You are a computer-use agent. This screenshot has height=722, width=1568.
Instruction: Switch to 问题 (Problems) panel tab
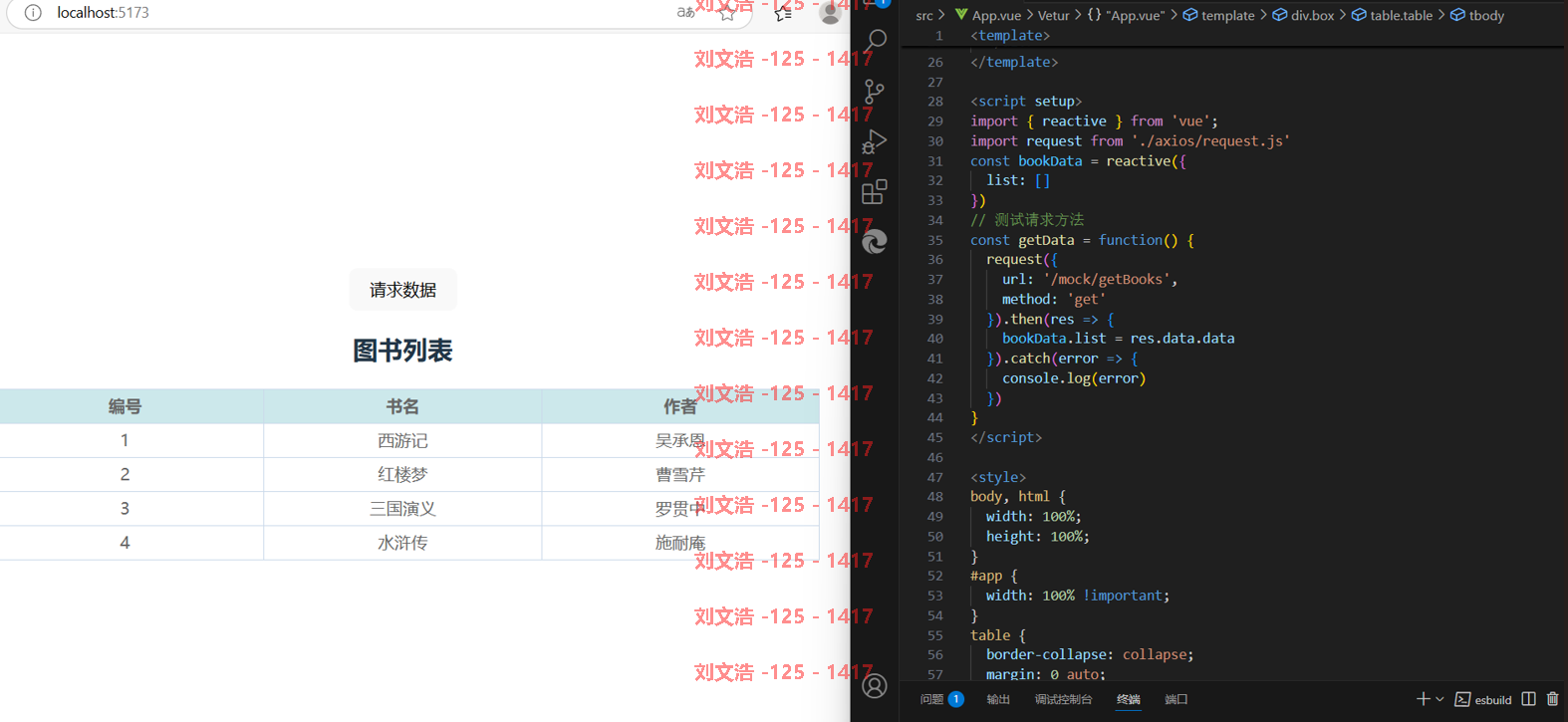[941, 699]
